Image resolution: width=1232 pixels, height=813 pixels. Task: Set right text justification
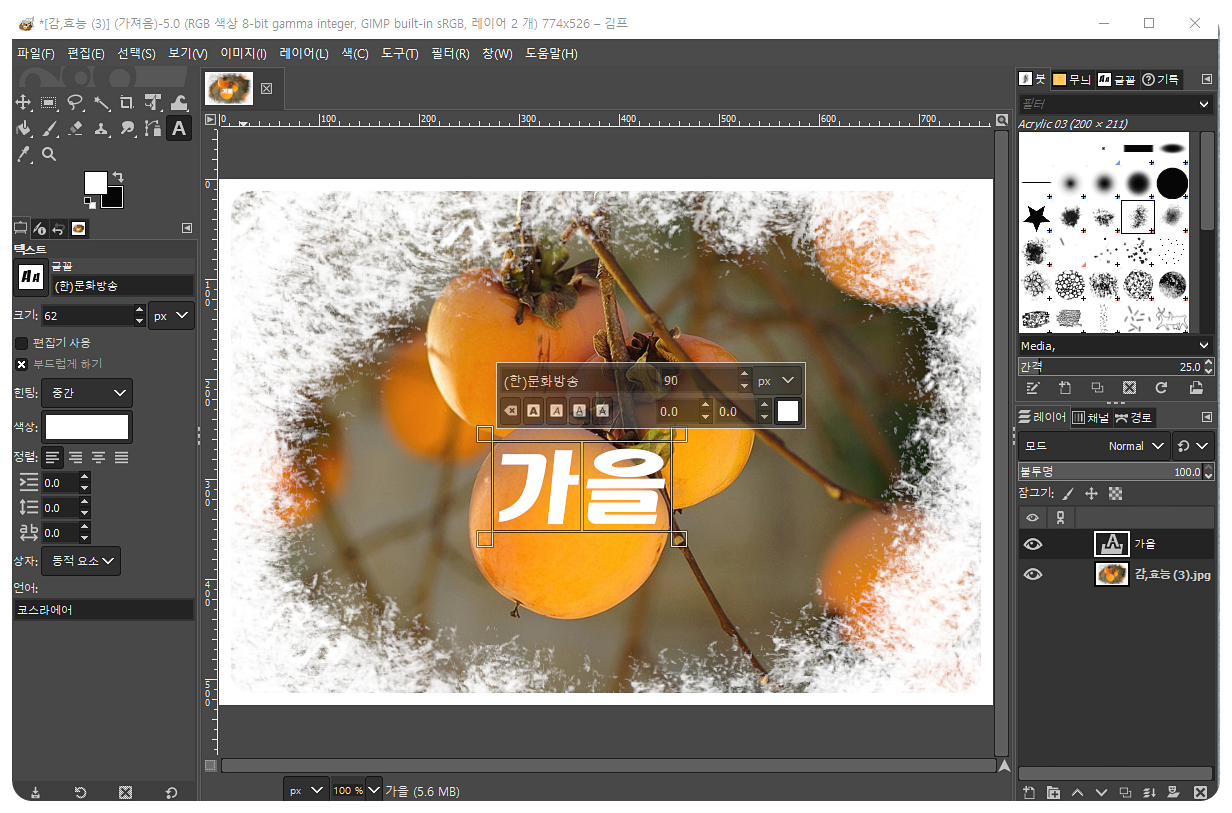pyautogui.click(x=76, y=457)
